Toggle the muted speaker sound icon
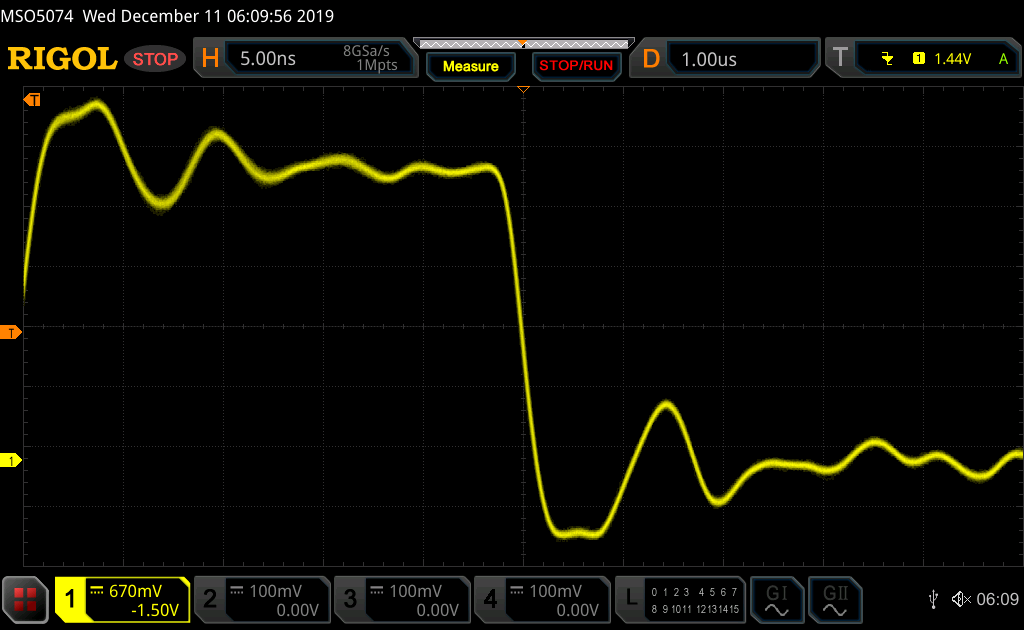This screenshot has width=1024, height=630. click(961, 599)
